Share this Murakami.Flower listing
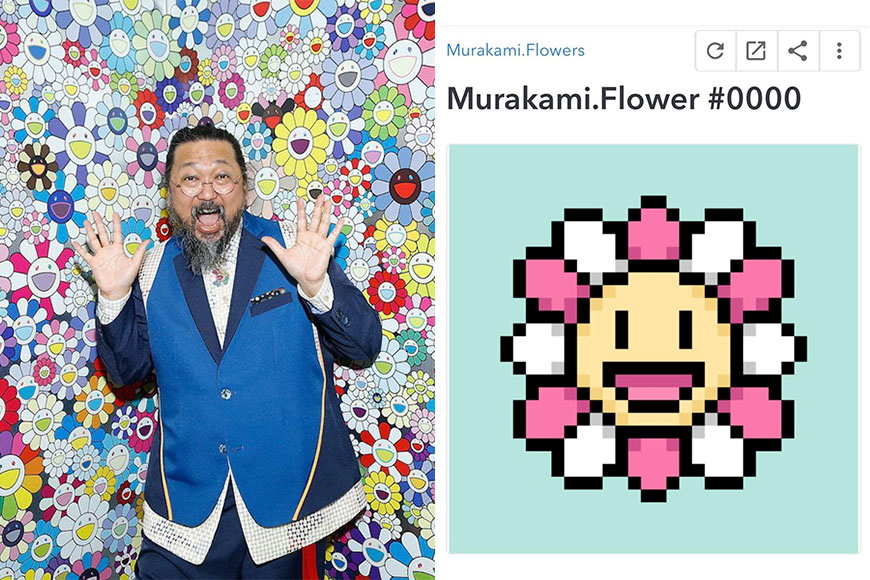Image resolution: width=870 pixels, height=580 pixels. pyautogui.click(x=798, y=51)
